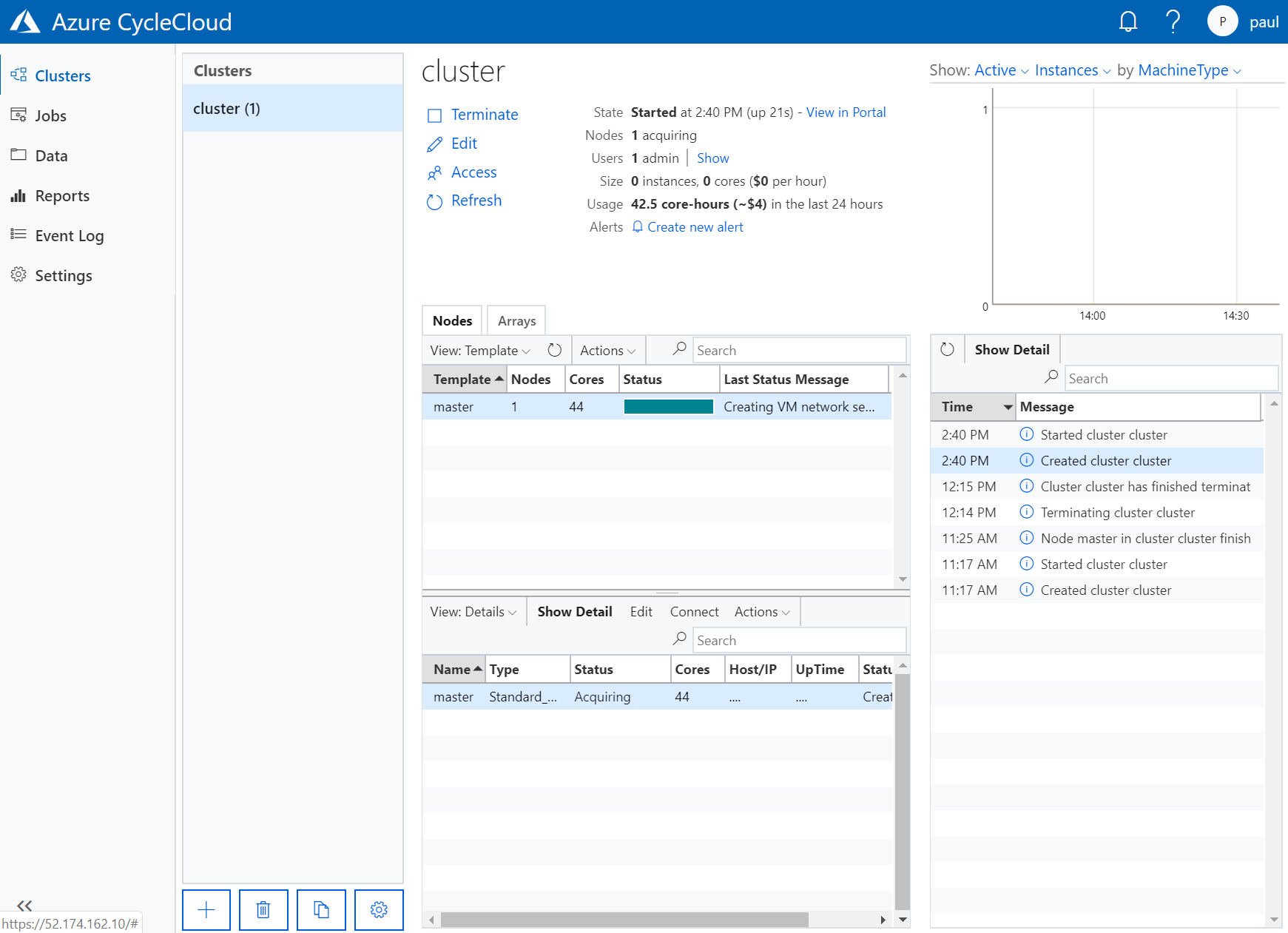Go to Jobs in the sidebar

(x=50, y=115)
